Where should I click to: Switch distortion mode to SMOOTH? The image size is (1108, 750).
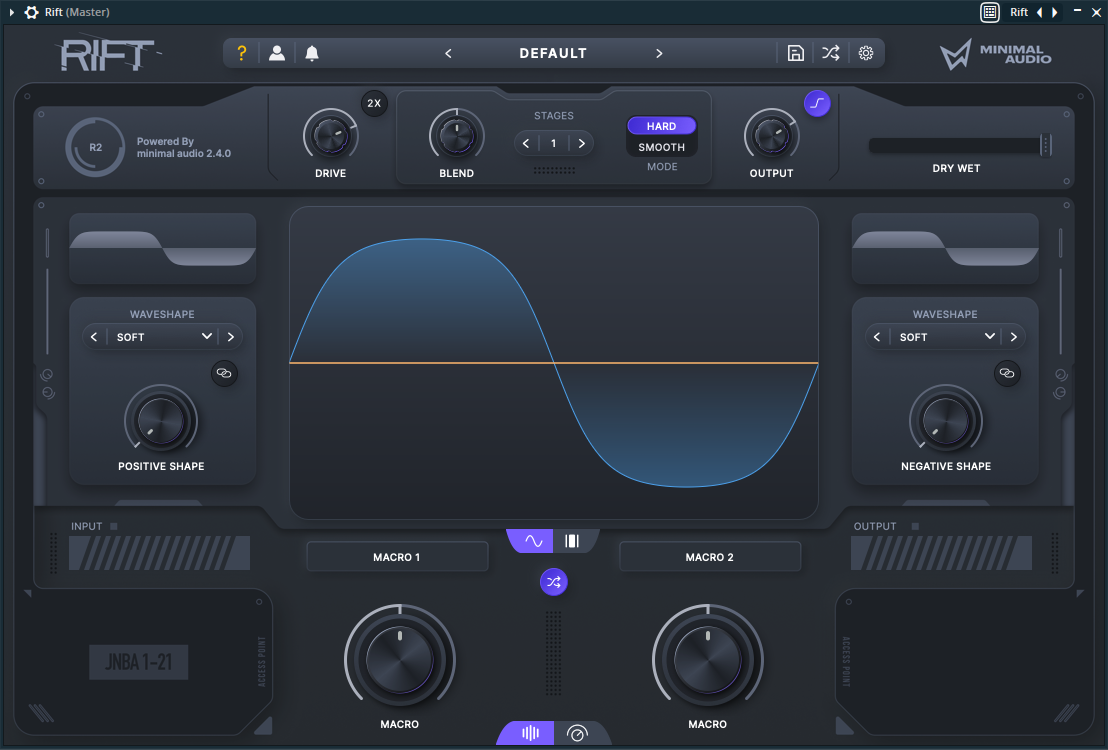(661, 146)
